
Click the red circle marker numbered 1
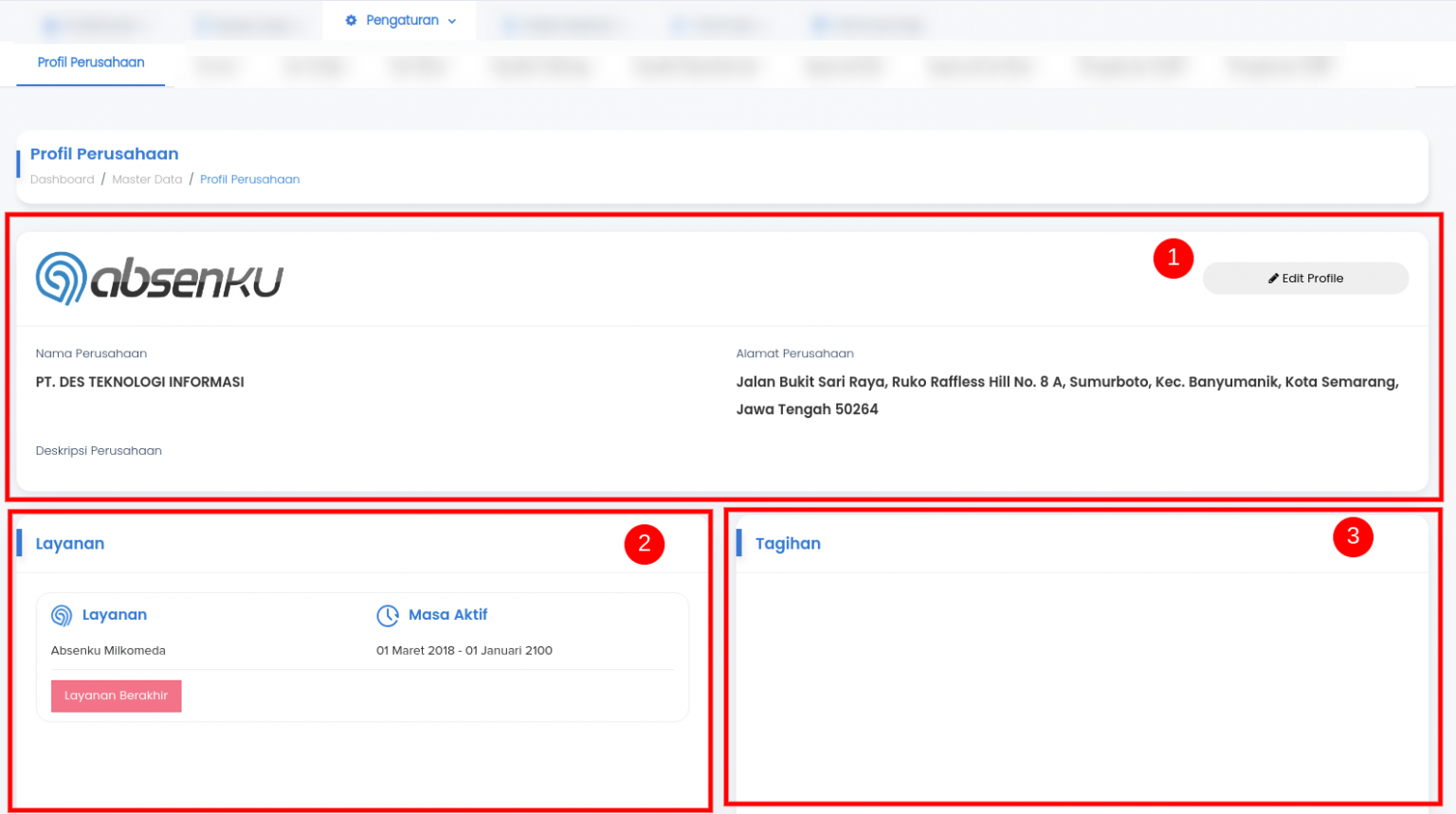point(1173,258)
